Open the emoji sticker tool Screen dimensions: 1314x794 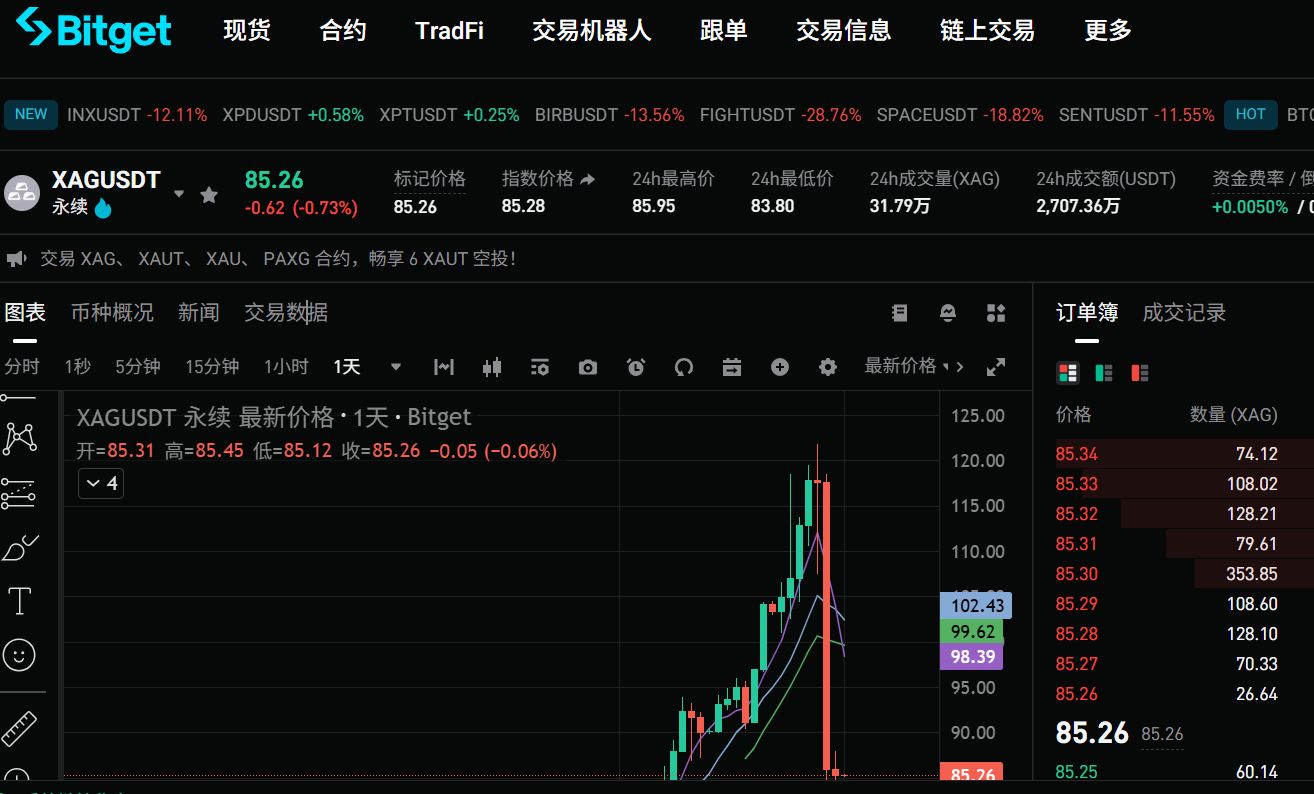point(20,655)
